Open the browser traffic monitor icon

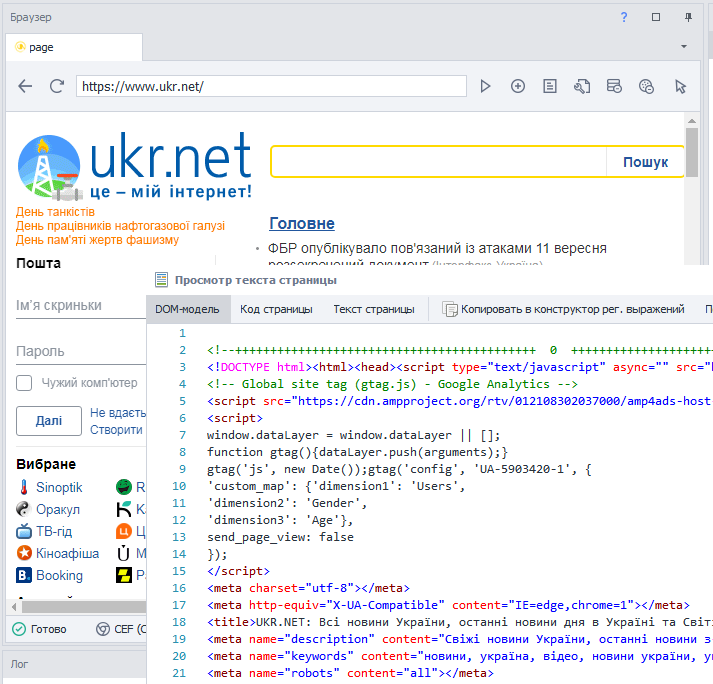coord(614,86)
